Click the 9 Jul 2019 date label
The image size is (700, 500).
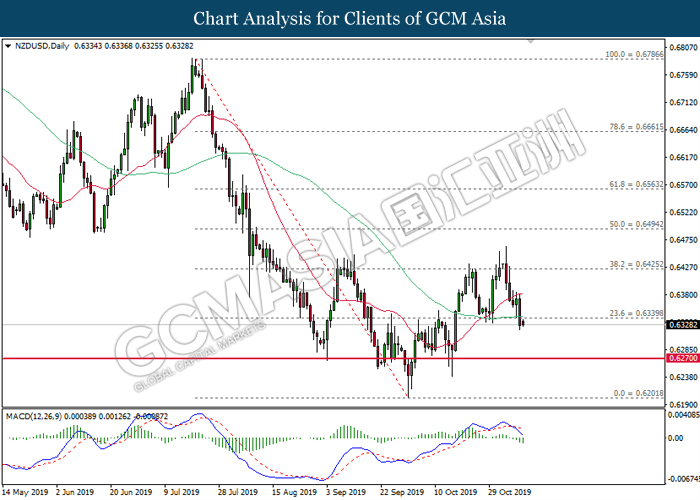tap(182, 492)
